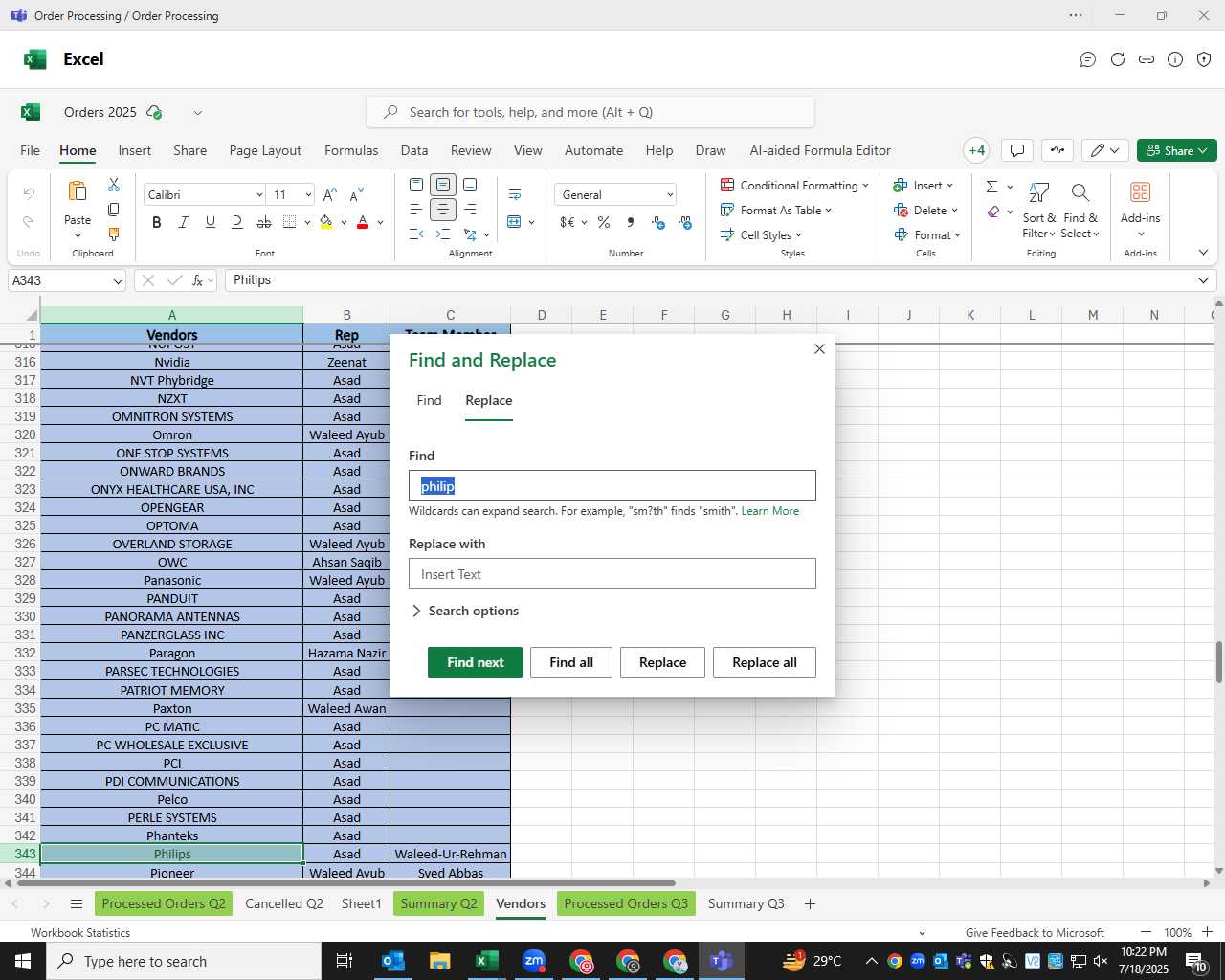
Task: Open Format As Table dropdown
Action: coord(776,210)
